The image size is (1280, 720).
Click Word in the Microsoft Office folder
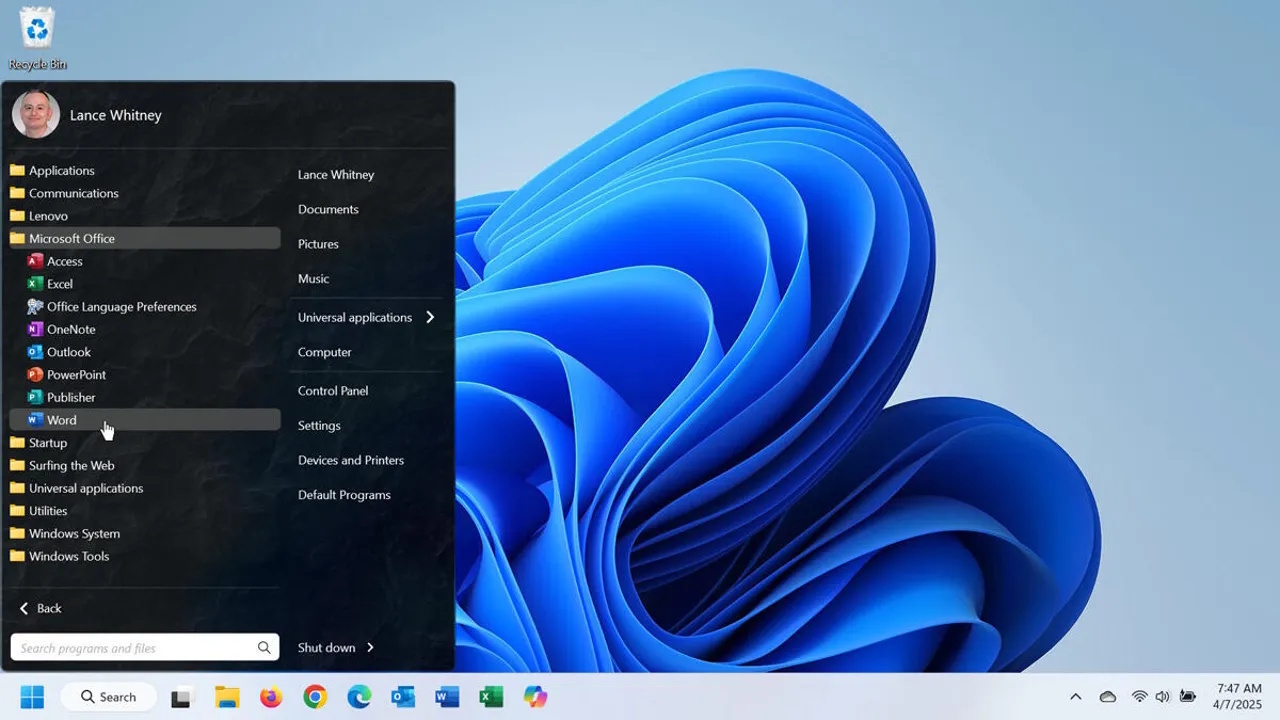pos(61,420)
